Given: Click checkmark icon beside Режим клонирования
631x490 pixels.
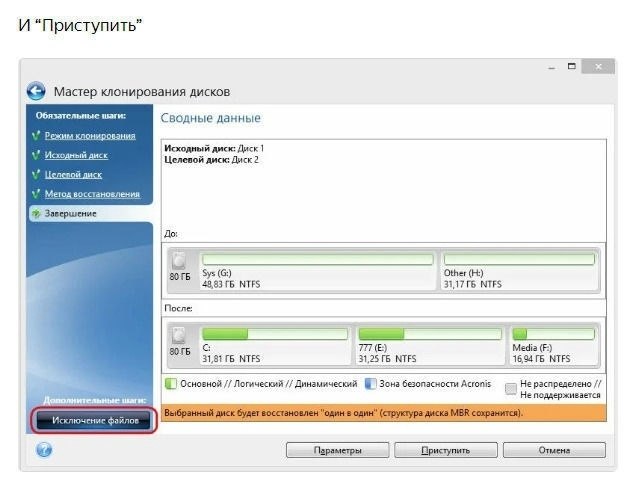Looking at the screenshot, I should (37, 136).
